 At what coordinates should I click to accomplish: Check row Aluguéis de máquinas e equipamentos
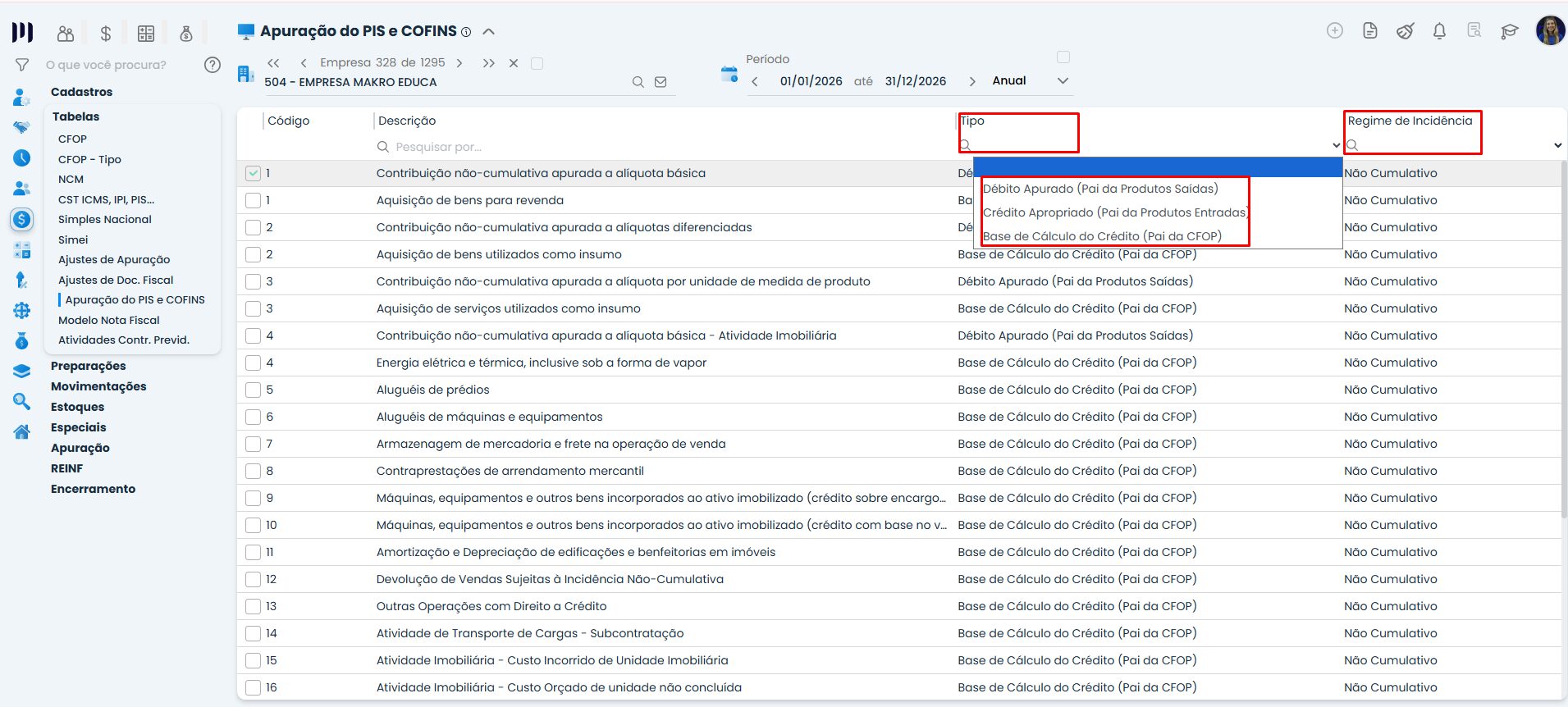[x=253, y=417]
